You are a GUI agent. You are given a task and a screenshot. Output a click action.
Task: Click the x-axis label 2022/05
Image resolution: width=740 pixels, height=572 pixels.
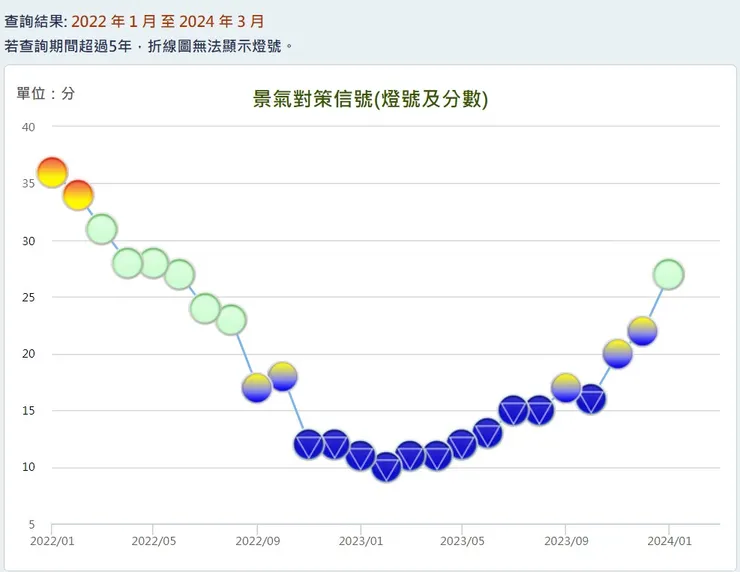coord(153,541)
